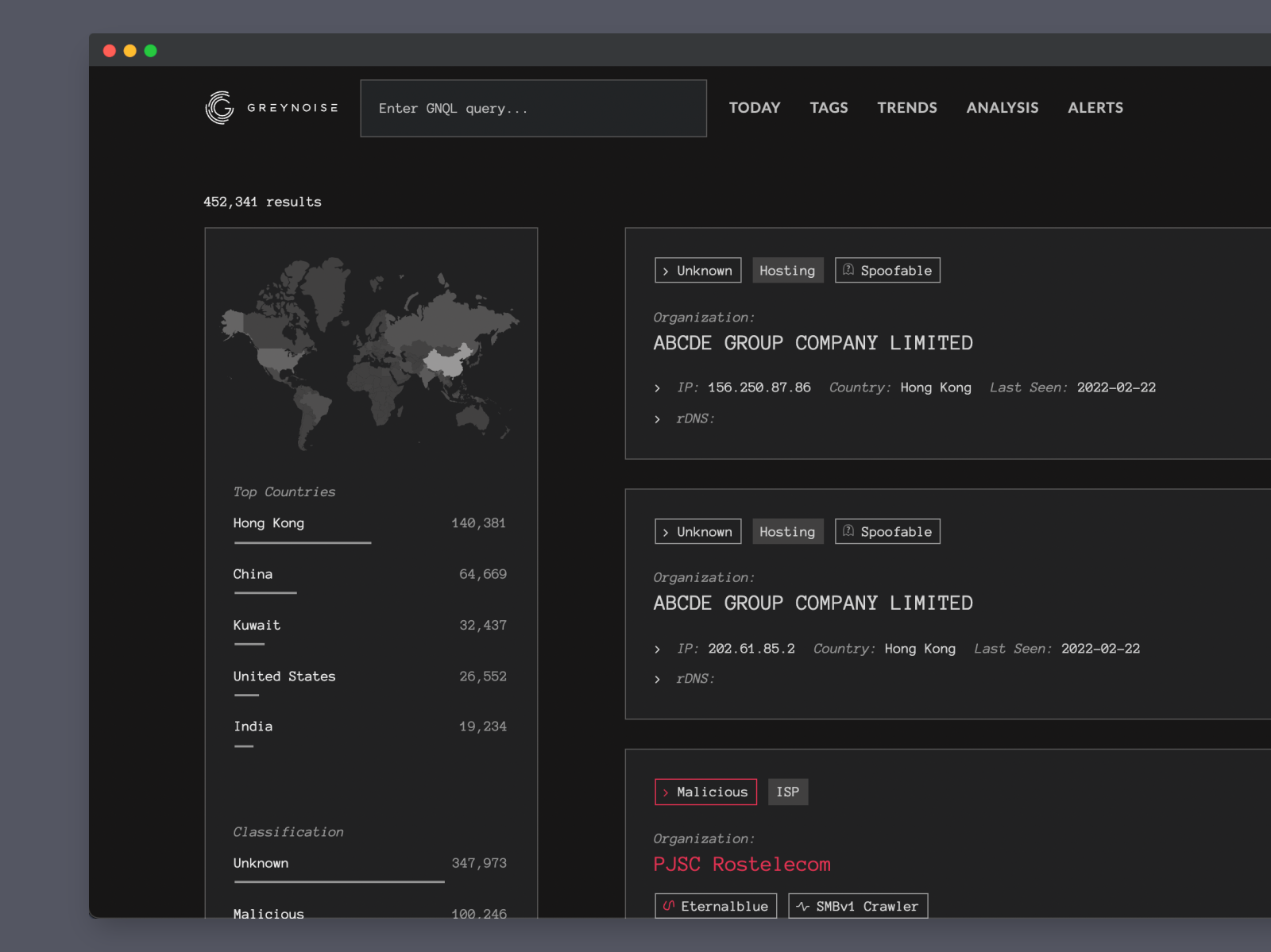The image size is (1271, 952).
Task: Click the Spoofable icon in second result
Action: coord(848,531)
